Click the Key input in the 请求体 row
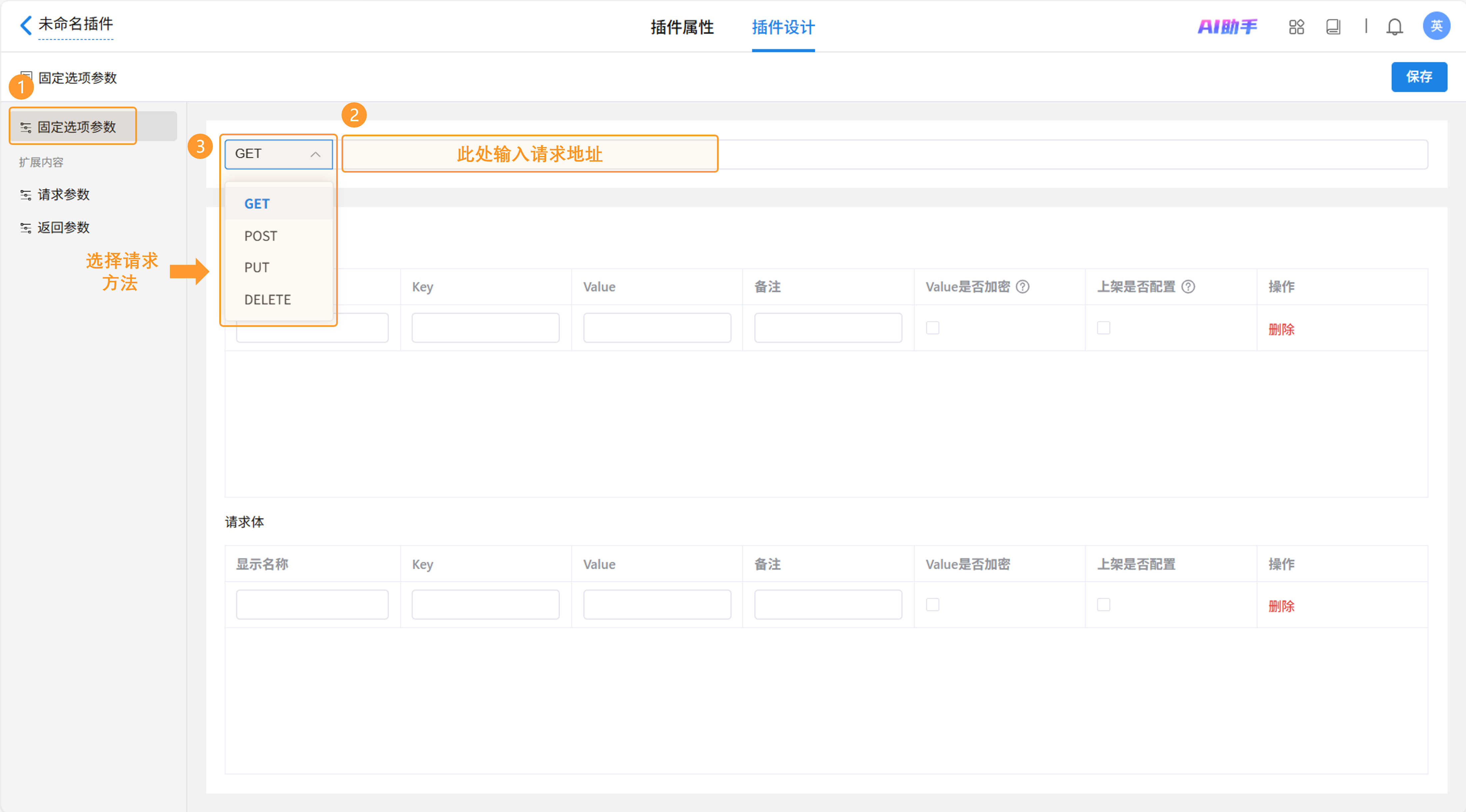The image size is (1466, 812). (485, 604)
